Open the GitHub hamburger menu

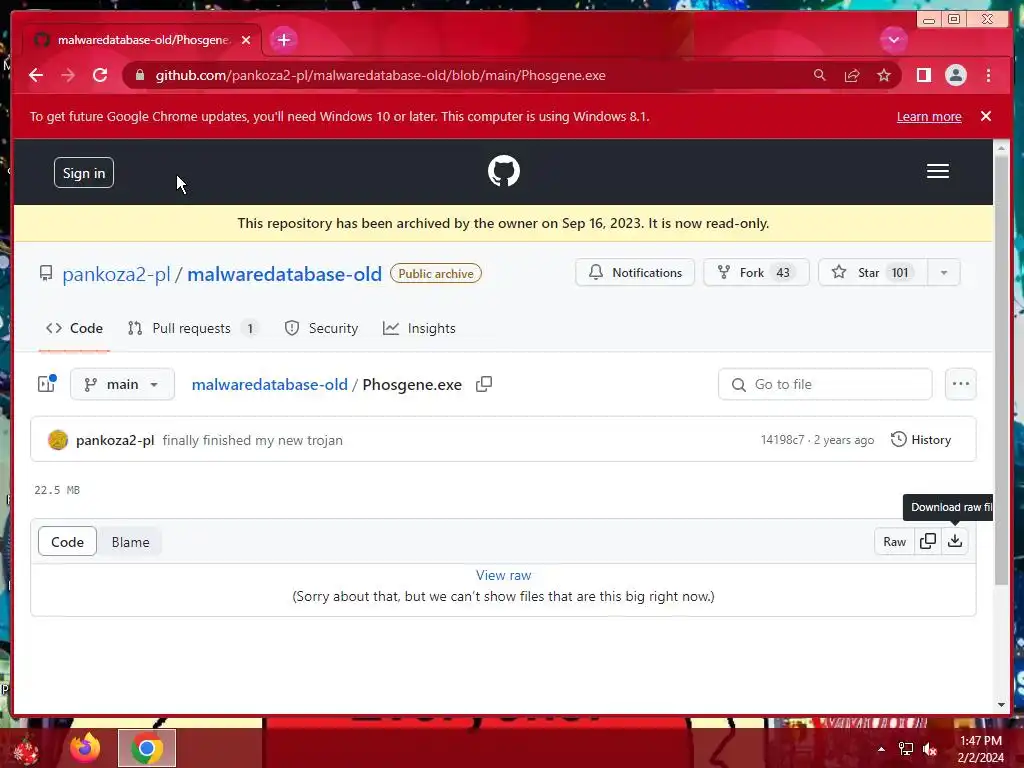tap(938, 171)
